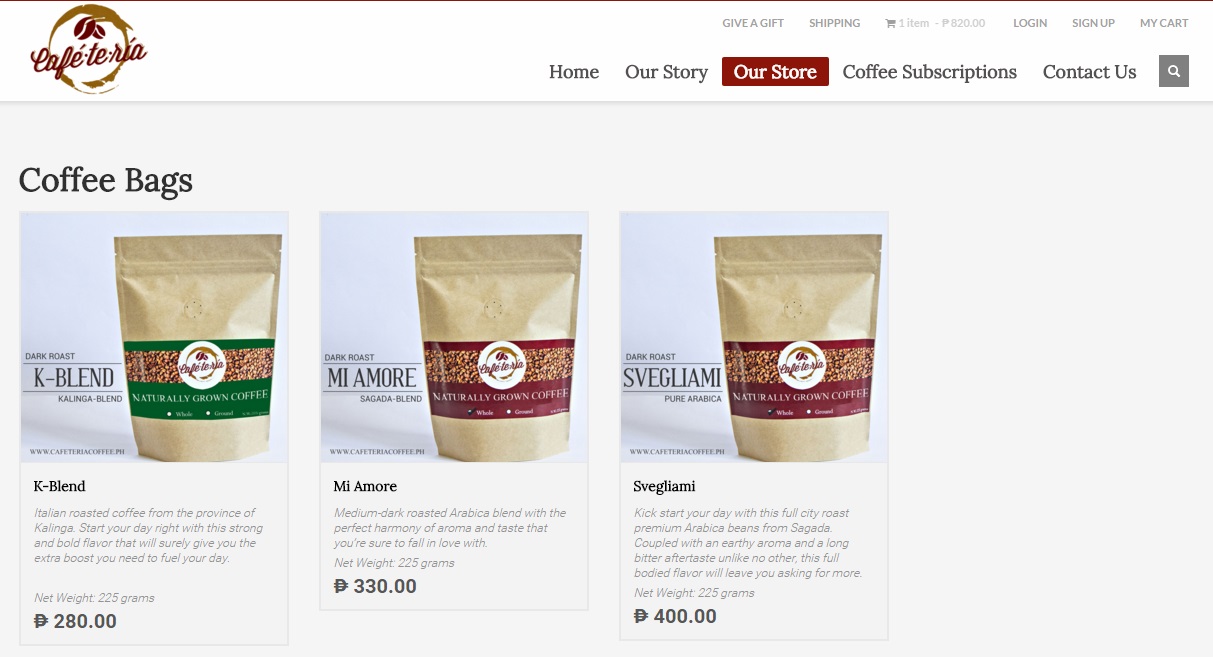The width and height of the screenshot is (1213, 657).
Task: Click the Svegliami product title
Action: [x=664, y=487]
